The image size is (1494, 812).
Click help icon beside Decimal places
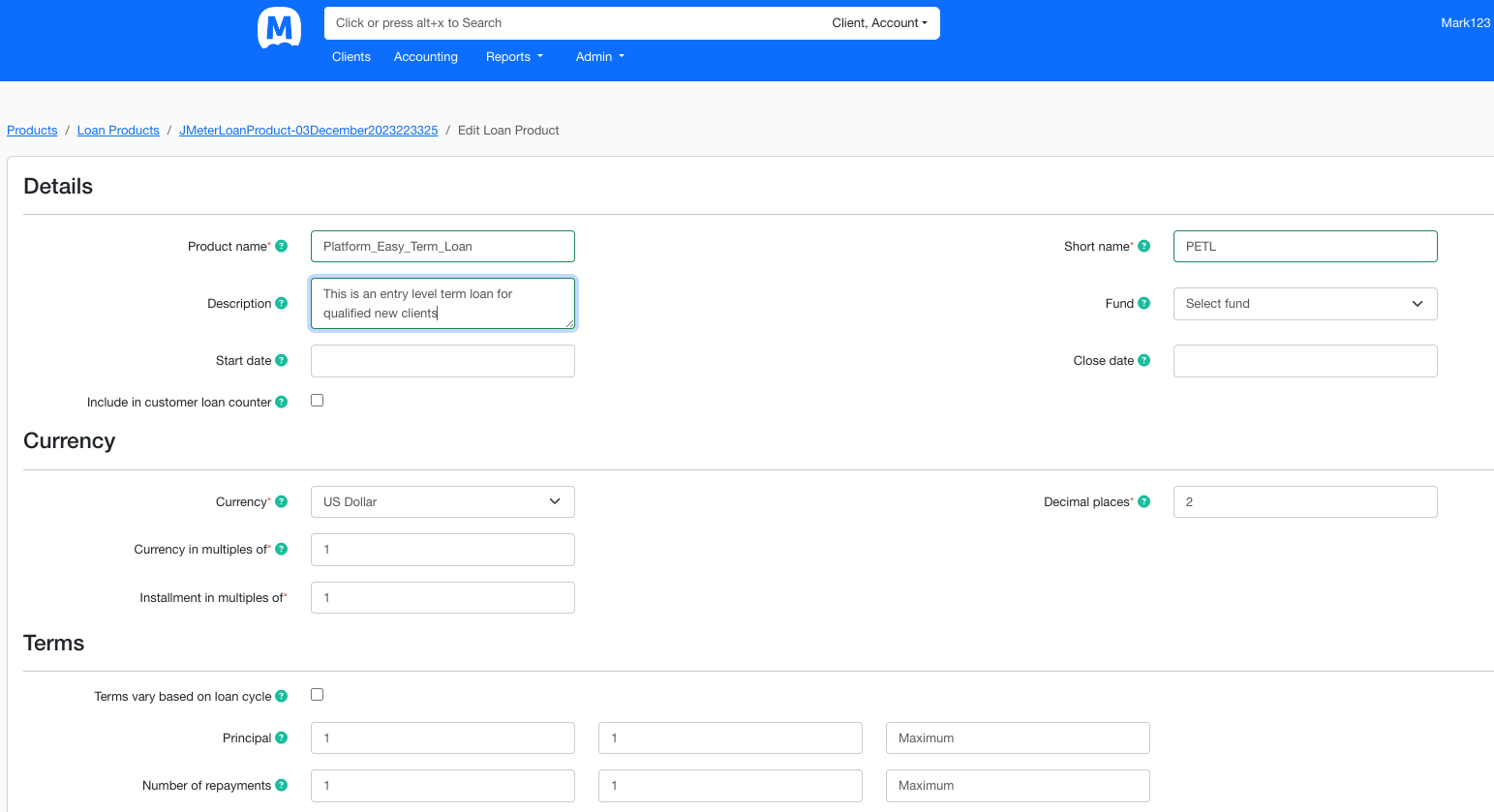1144,501
